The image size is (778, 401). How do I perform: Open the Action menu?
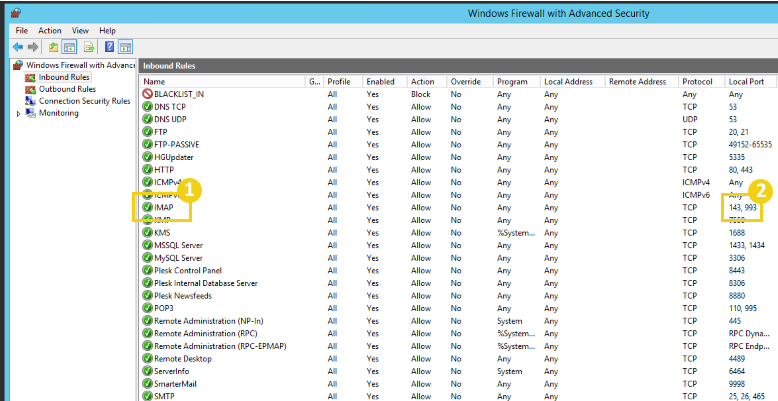coord(50,31)
